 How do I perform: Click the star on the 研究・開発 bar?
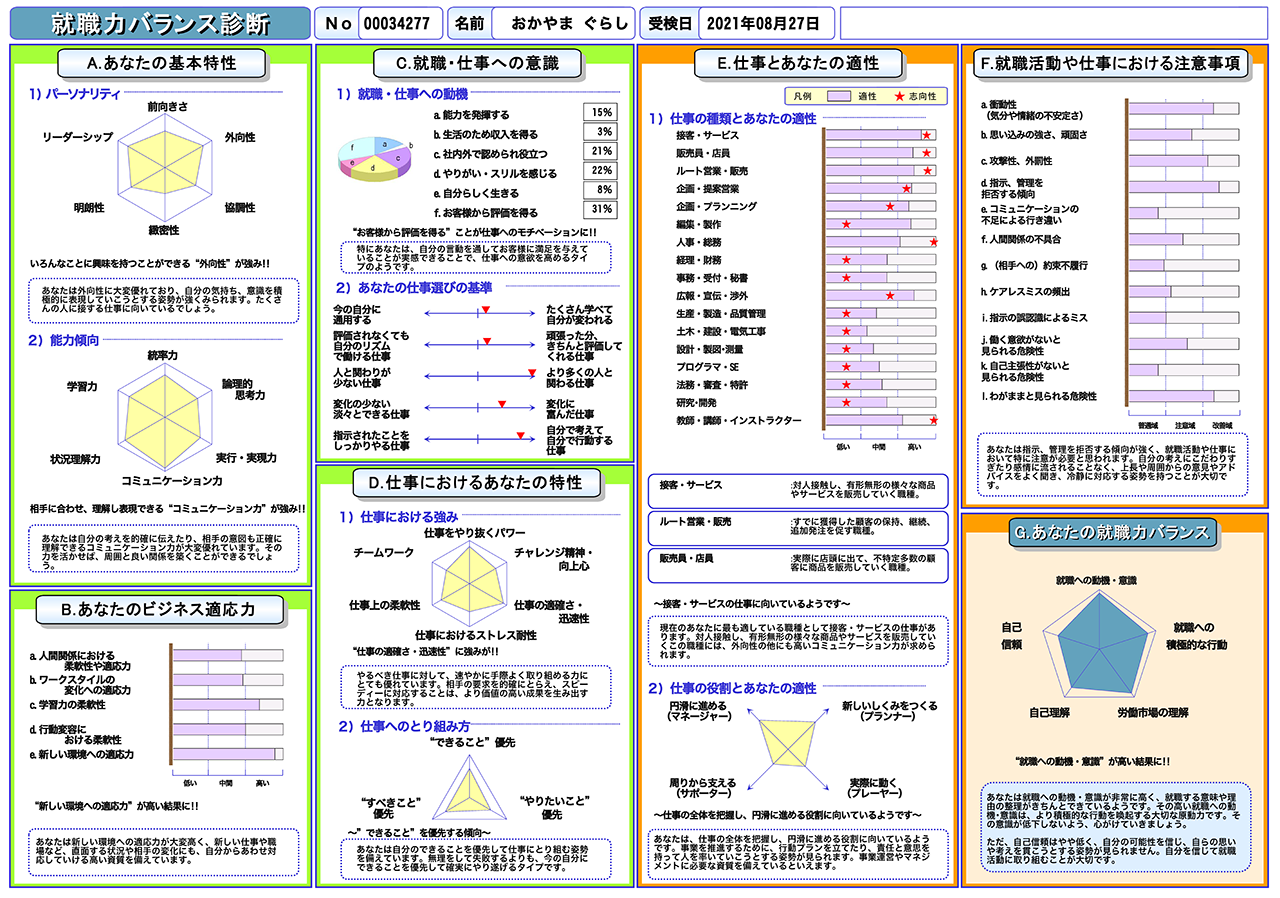tap(846, 403)
